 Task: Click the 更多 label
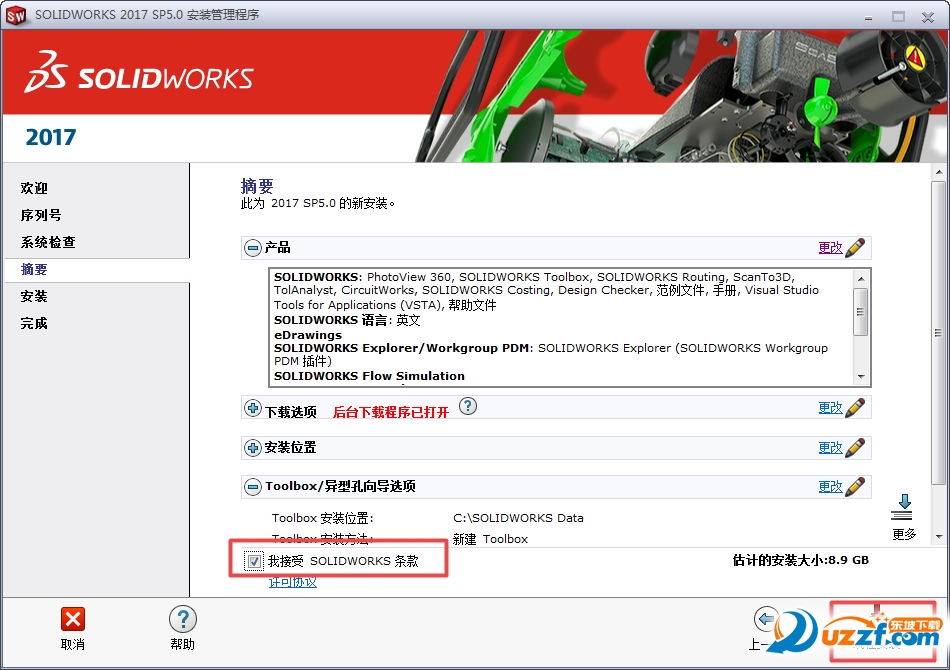[904, 534]
